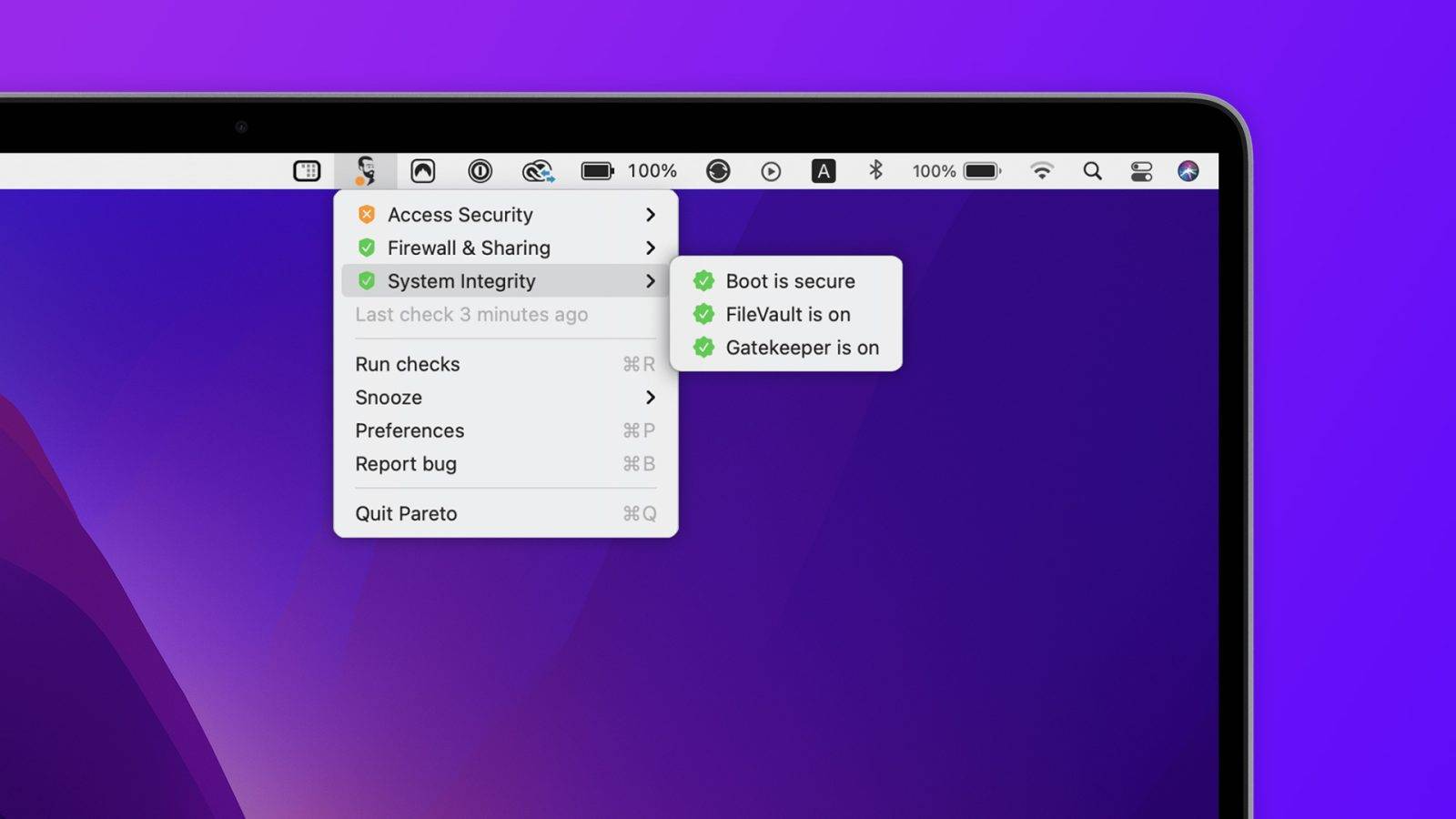Open the Pareto Security menu bar icon
The image size is (1456, 819).
pyautogui.click(x=366, y=171)
